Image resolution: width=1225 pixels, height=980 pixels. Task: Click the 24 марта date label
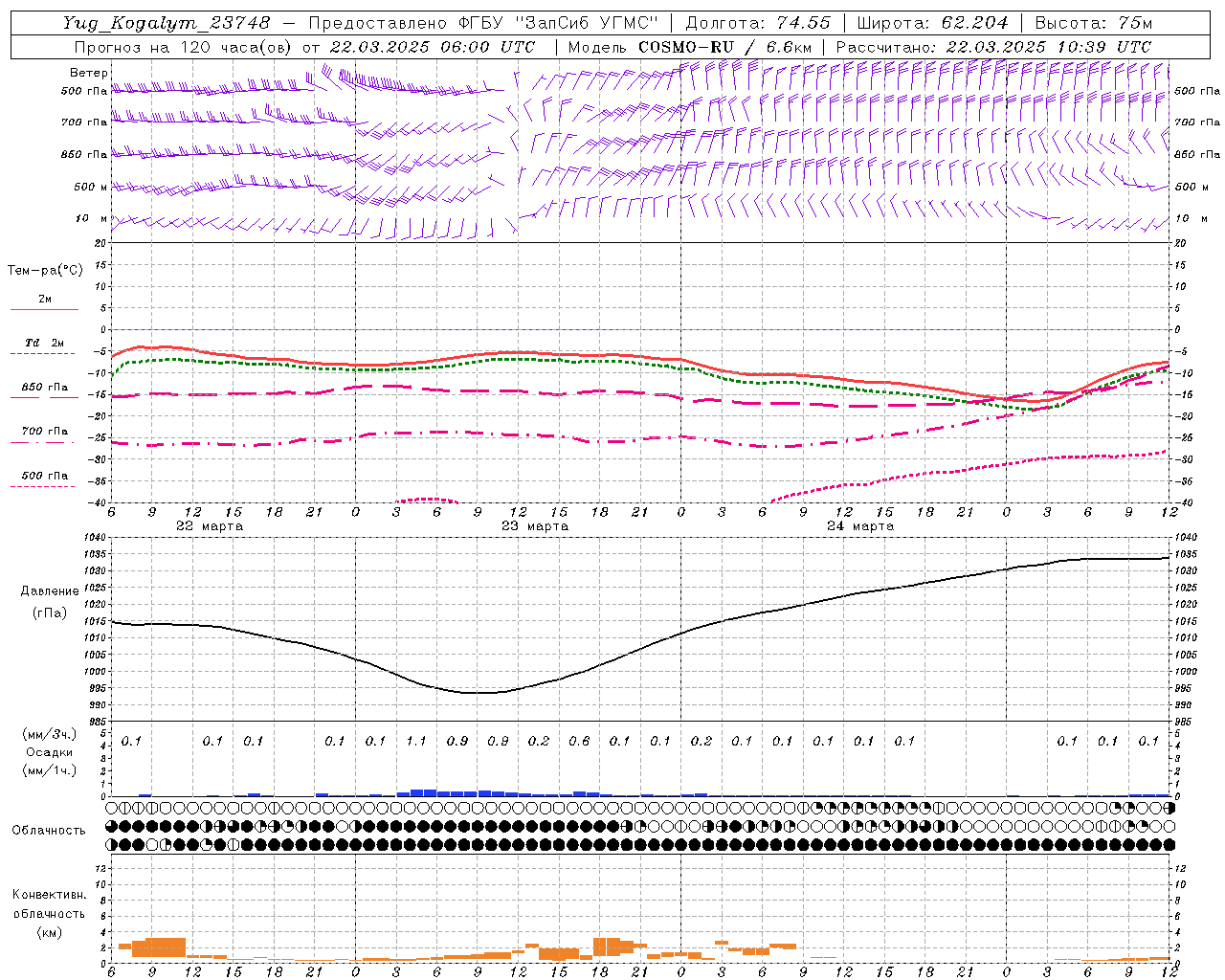pyautogui.click(x=860, y=526)
